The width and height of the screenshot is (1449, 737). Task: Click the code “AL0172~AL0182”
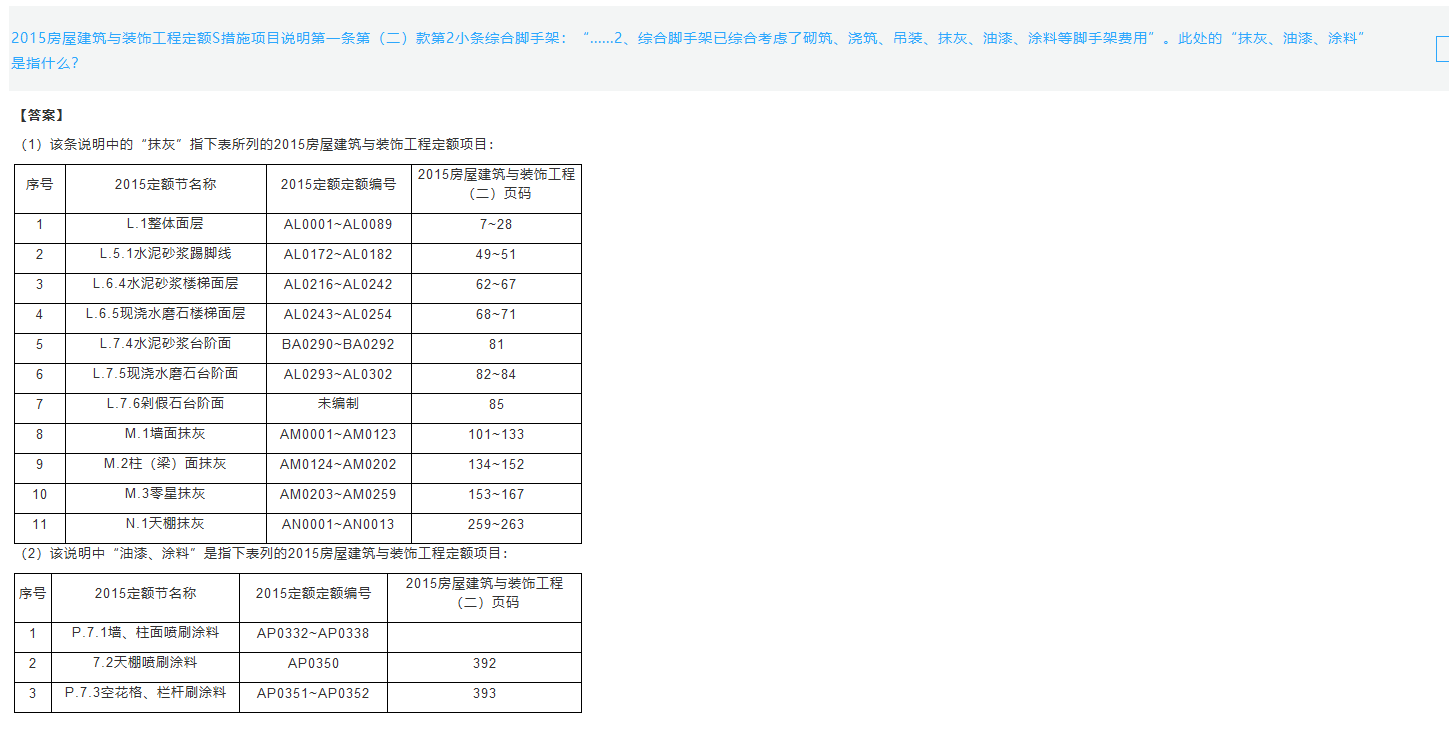(338, 254)
